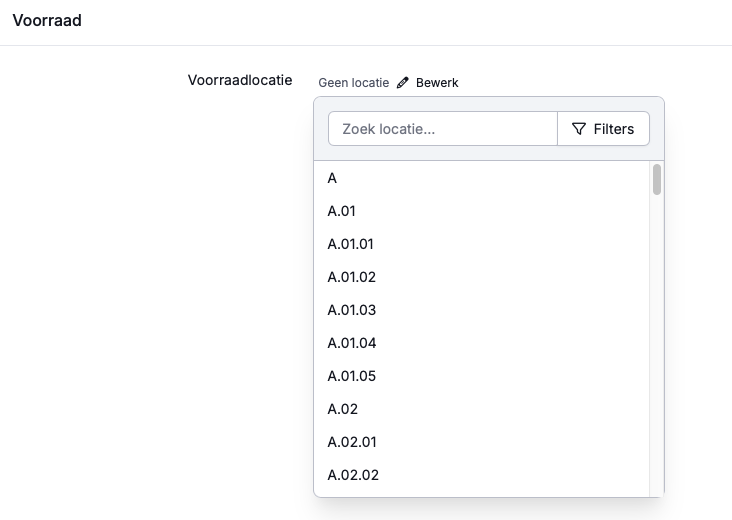Pick the A.01.05 location entry
This screenshot has width=732, height=520.
click(352, 376)
